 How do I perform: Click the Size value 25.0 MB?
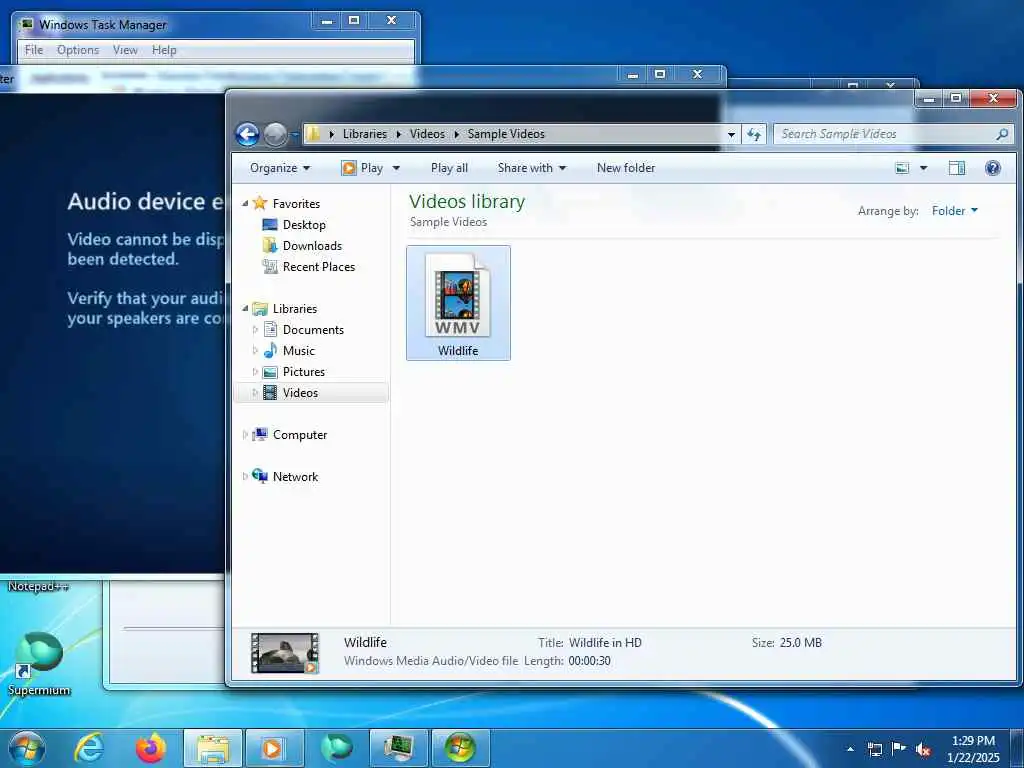point(801,643)
